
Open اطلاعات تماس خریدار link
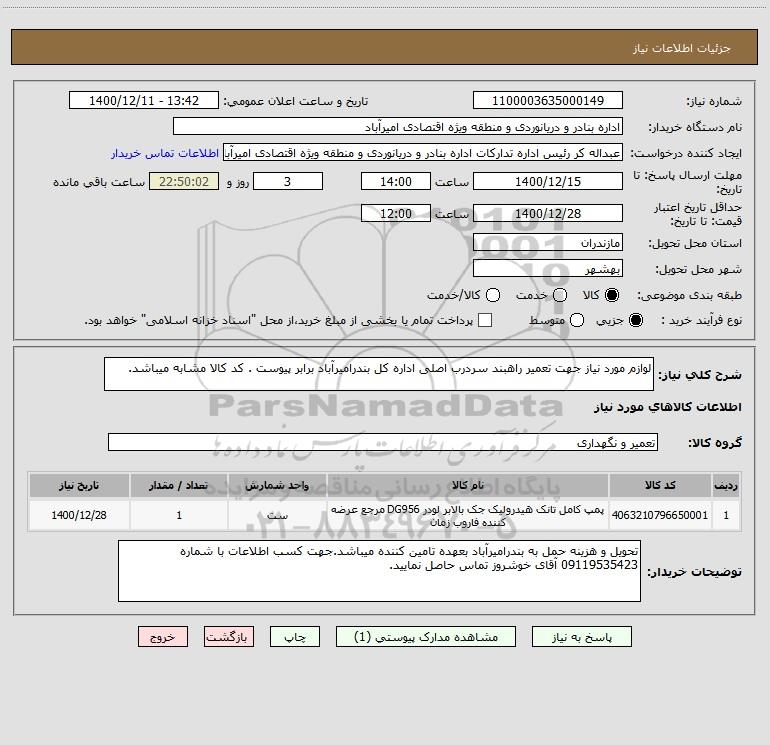click(165, 153)
